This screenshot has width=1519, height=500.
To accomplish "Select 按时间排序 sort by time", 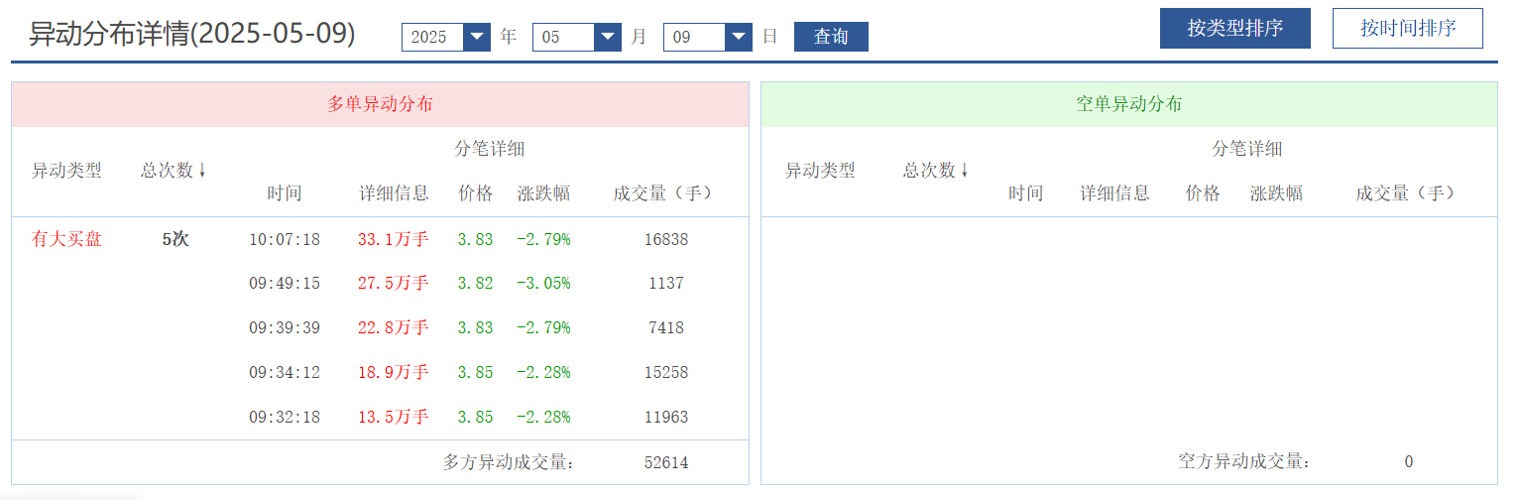I will (1408, 28).
